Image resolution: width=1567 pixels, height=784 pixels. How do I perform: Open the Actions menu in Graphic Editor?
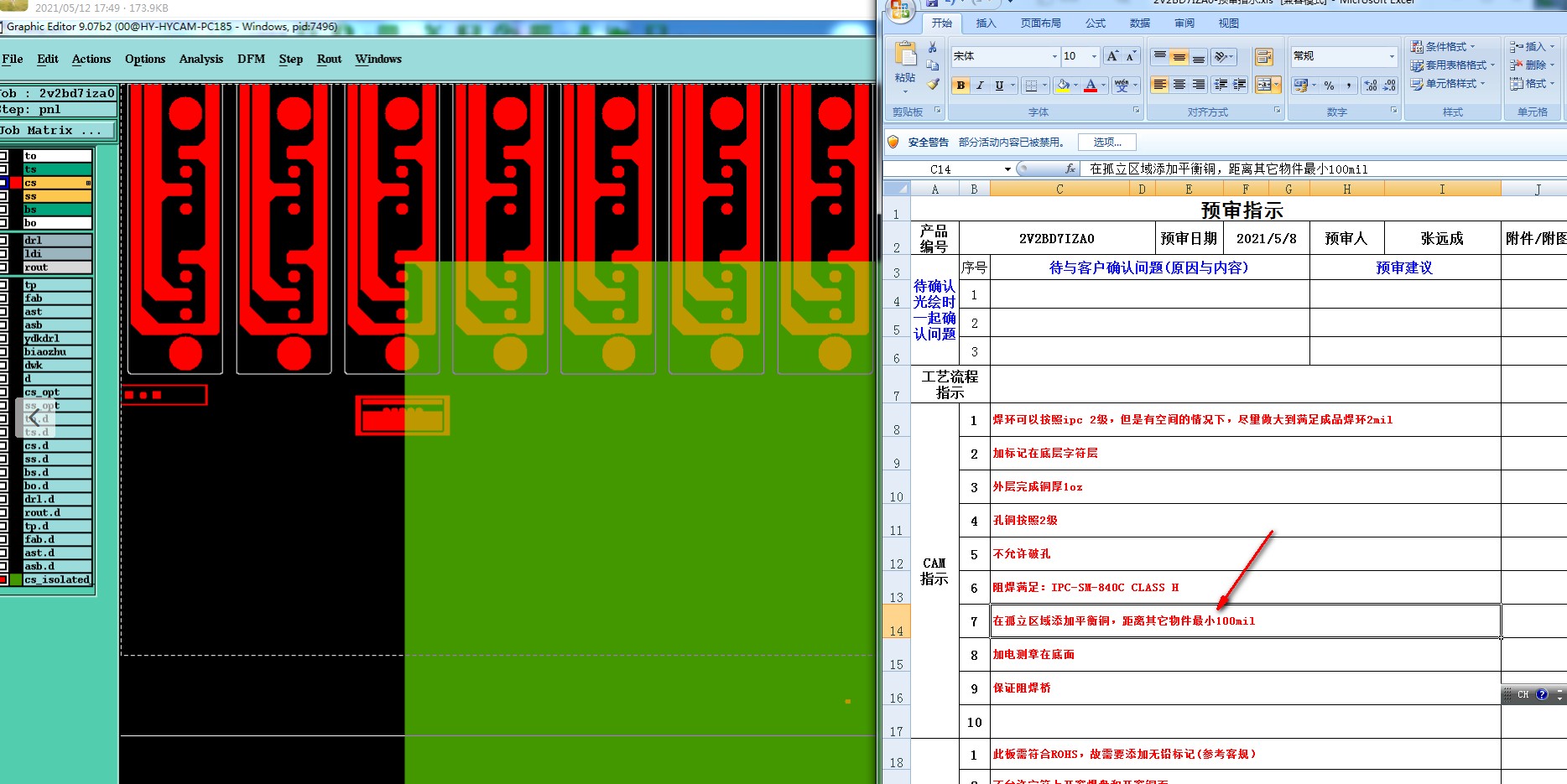91,60
